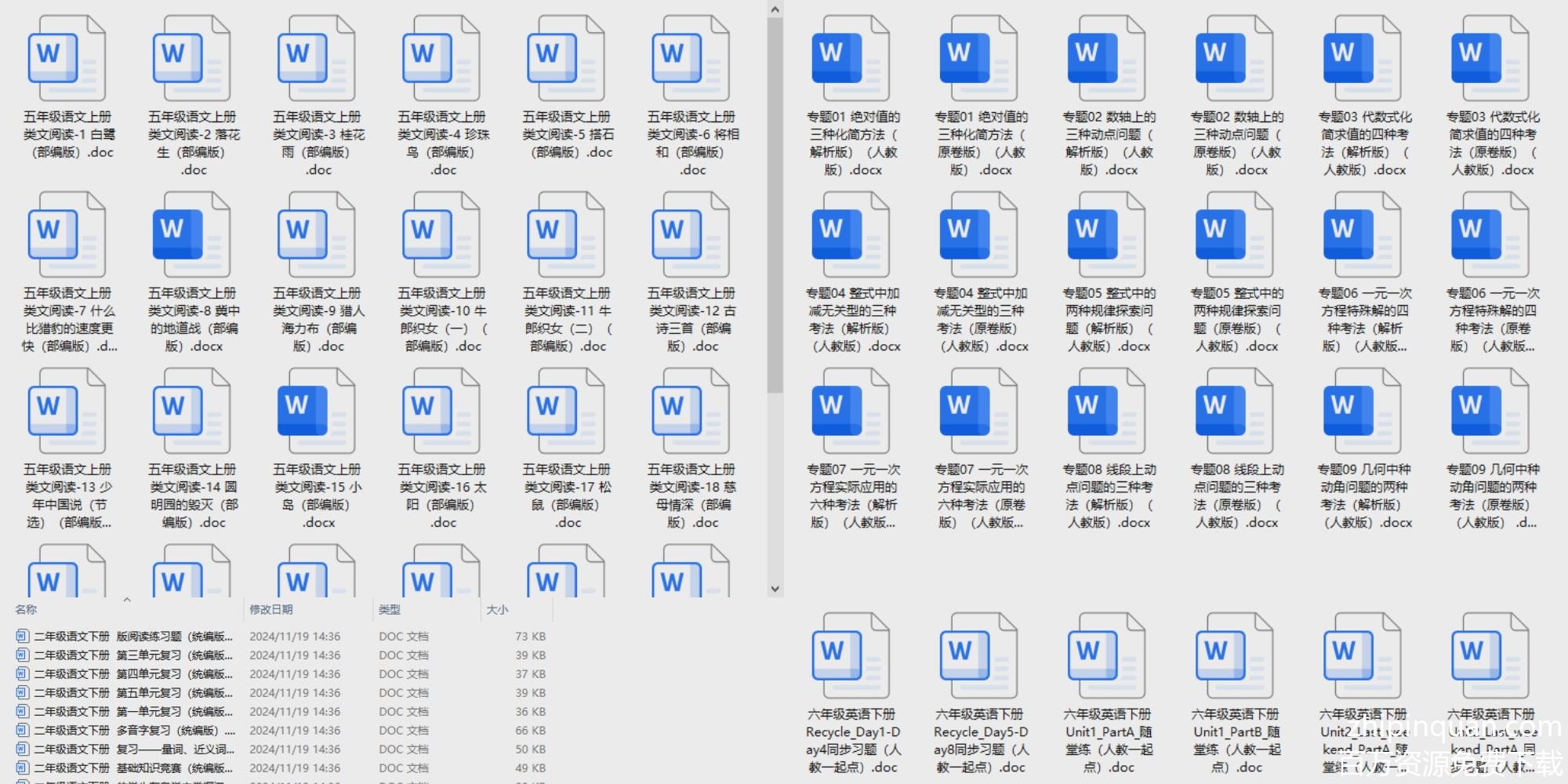This screenshot has width=1568, height=784.
Task: Select the 类文阅读-17 松鼠 document icon
Action: (566, 412)
